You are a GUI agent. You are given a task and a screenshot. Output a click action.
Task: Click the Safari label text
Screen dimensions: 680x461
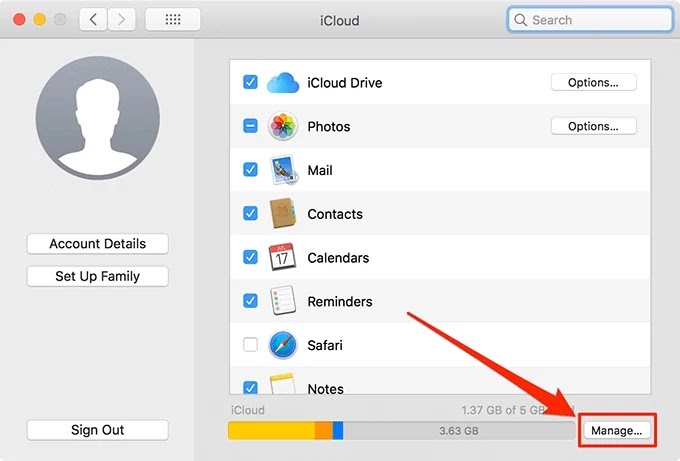pyautogui.click(x=325, y=346)
